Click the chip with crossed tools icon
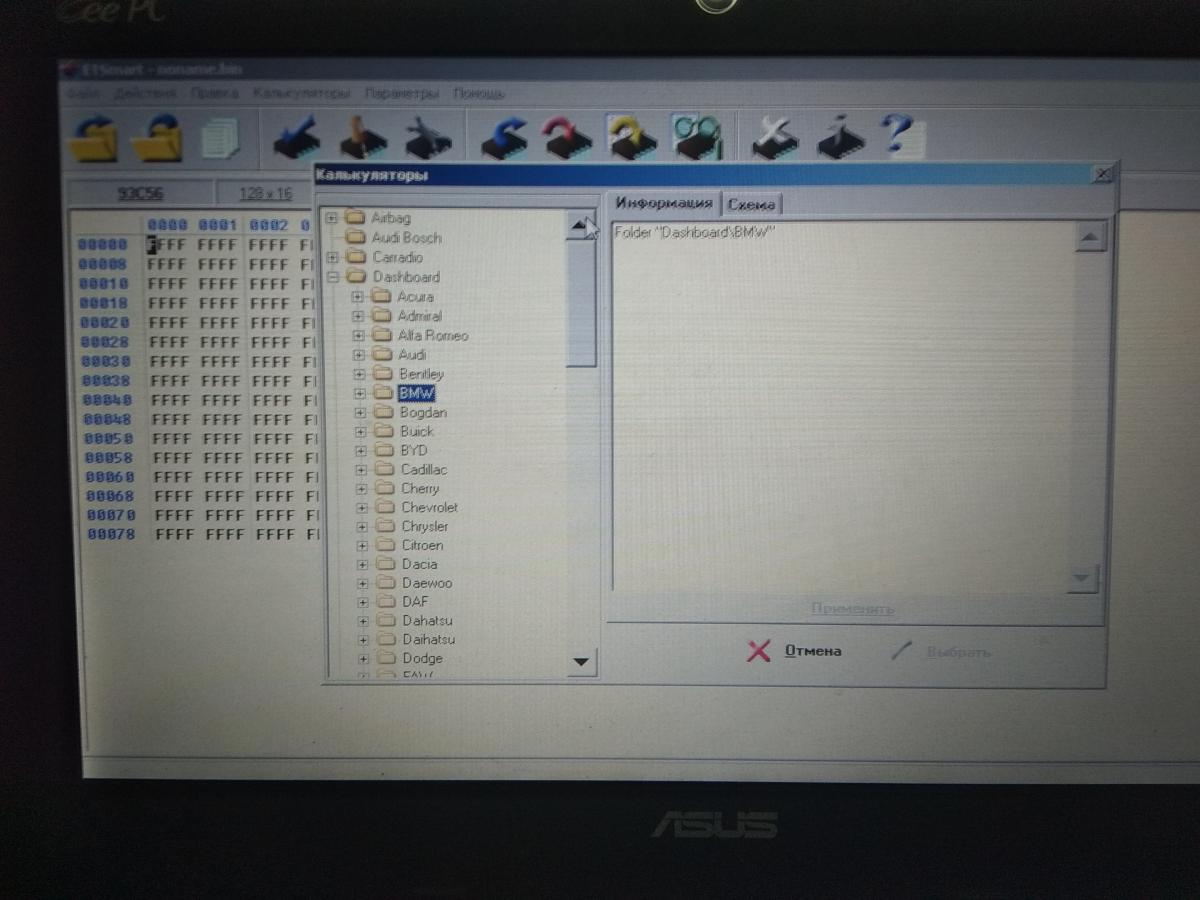 [x=427, y=138]
